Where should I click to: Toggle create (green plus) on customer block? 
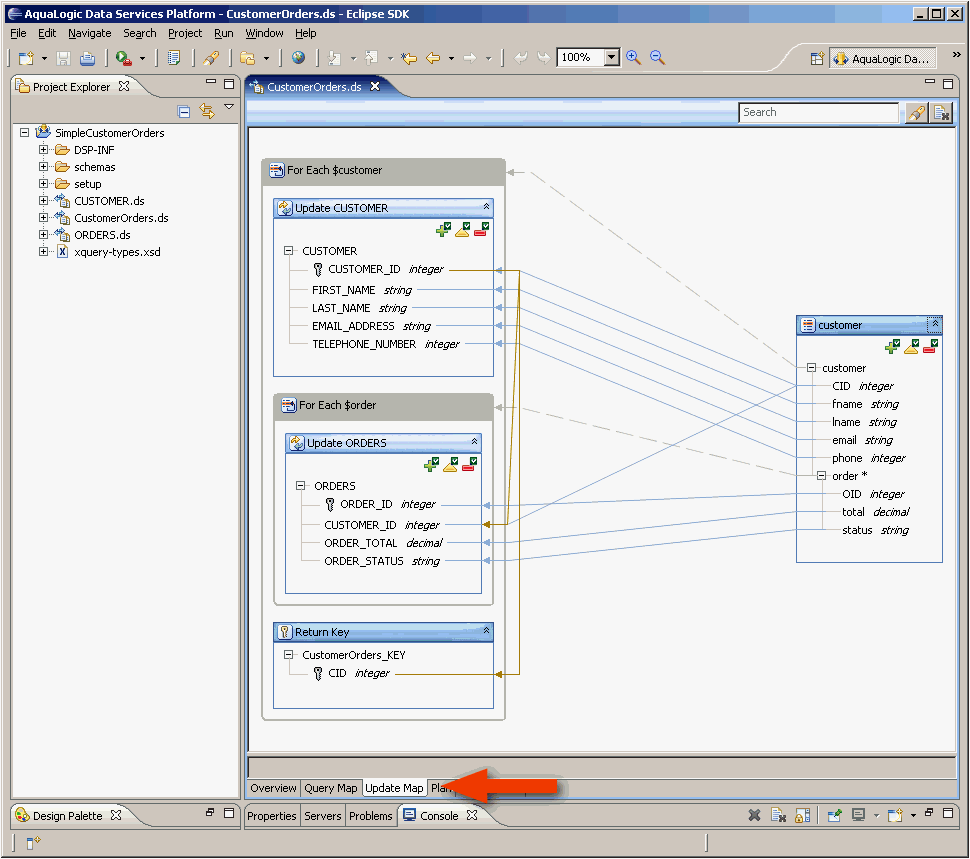[x=893, y=346]
